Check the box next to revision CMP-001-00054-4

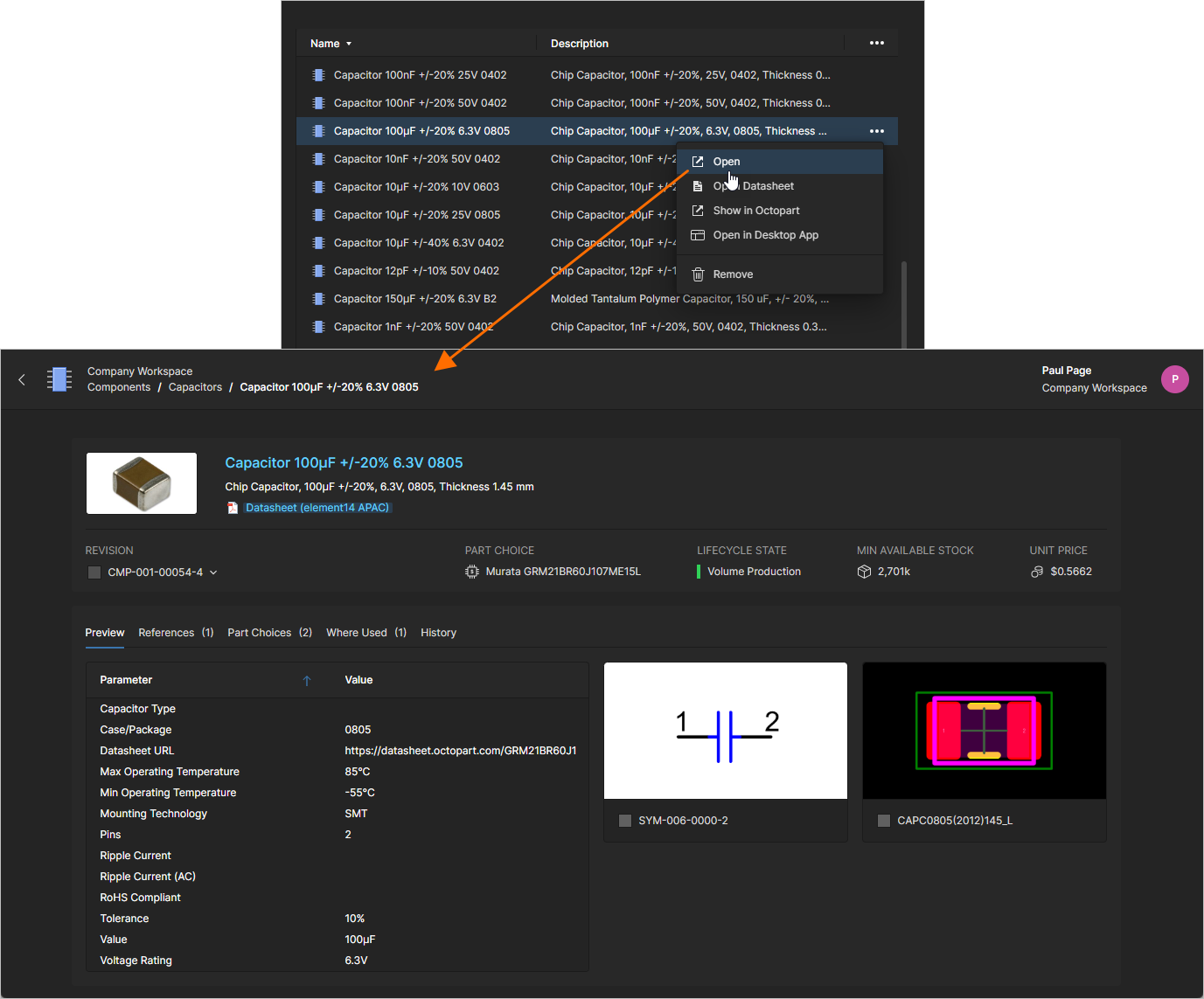click(x=94, y=572)
